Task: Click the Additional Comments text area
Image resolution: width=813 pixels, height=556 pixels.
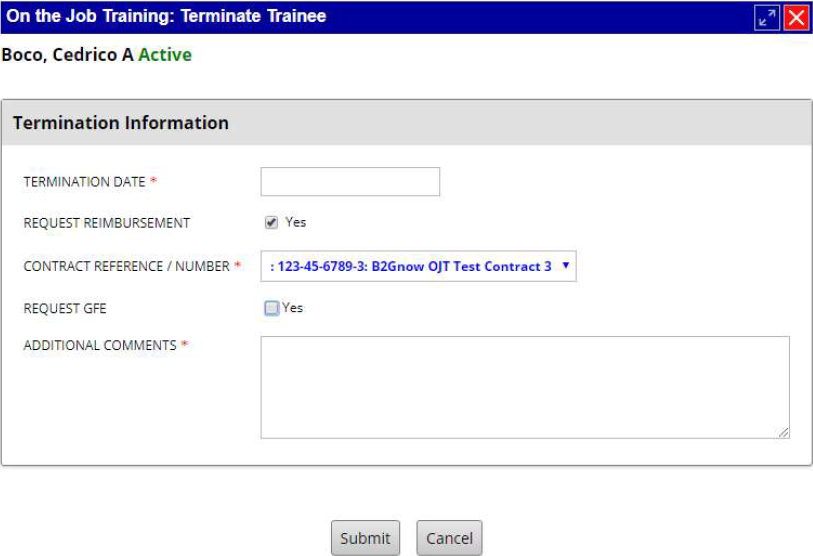Action: (524, 387)
